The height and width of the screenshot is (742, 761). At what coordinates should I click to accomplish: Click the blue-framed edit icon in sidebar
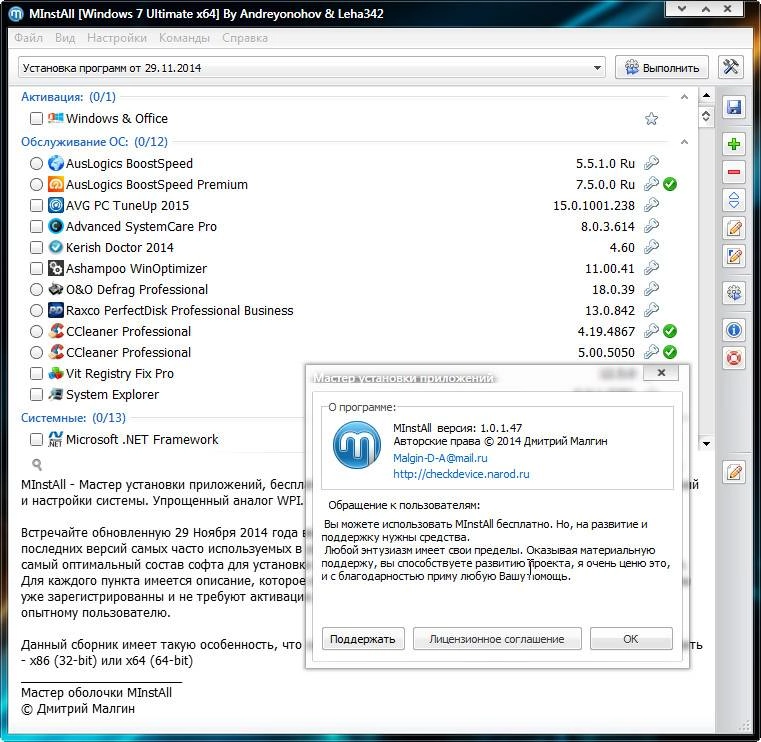(734, 256)
